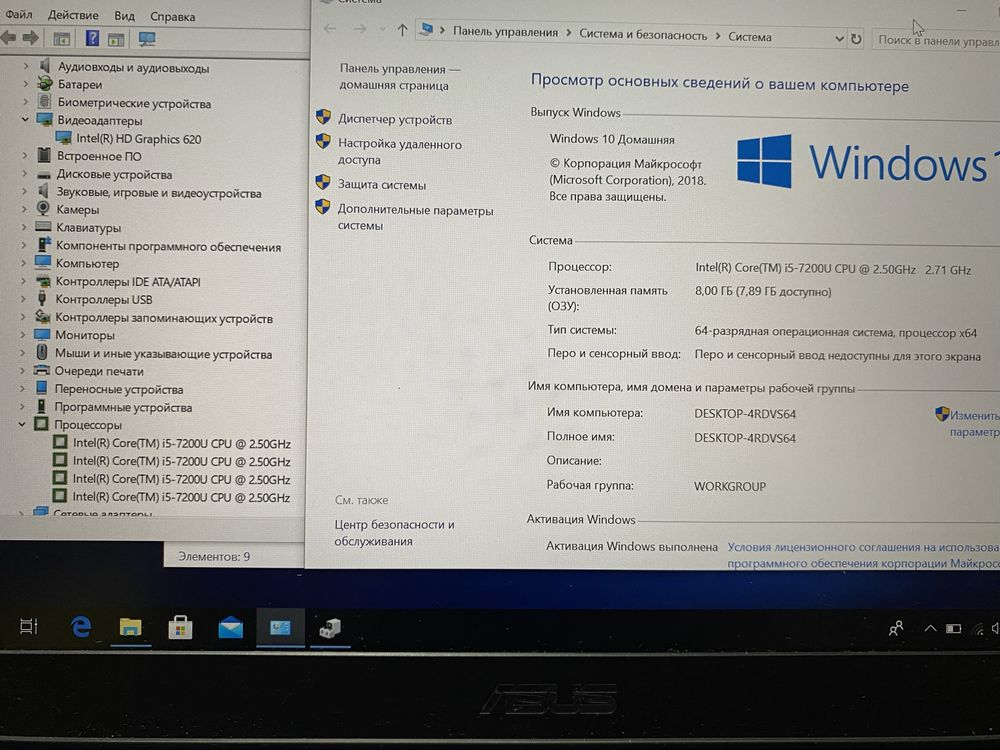Click the processor name Intel Core i5-7200U text
This screenshot has height=750, width=1000.
pyautogui.click(x=833, y=269)
